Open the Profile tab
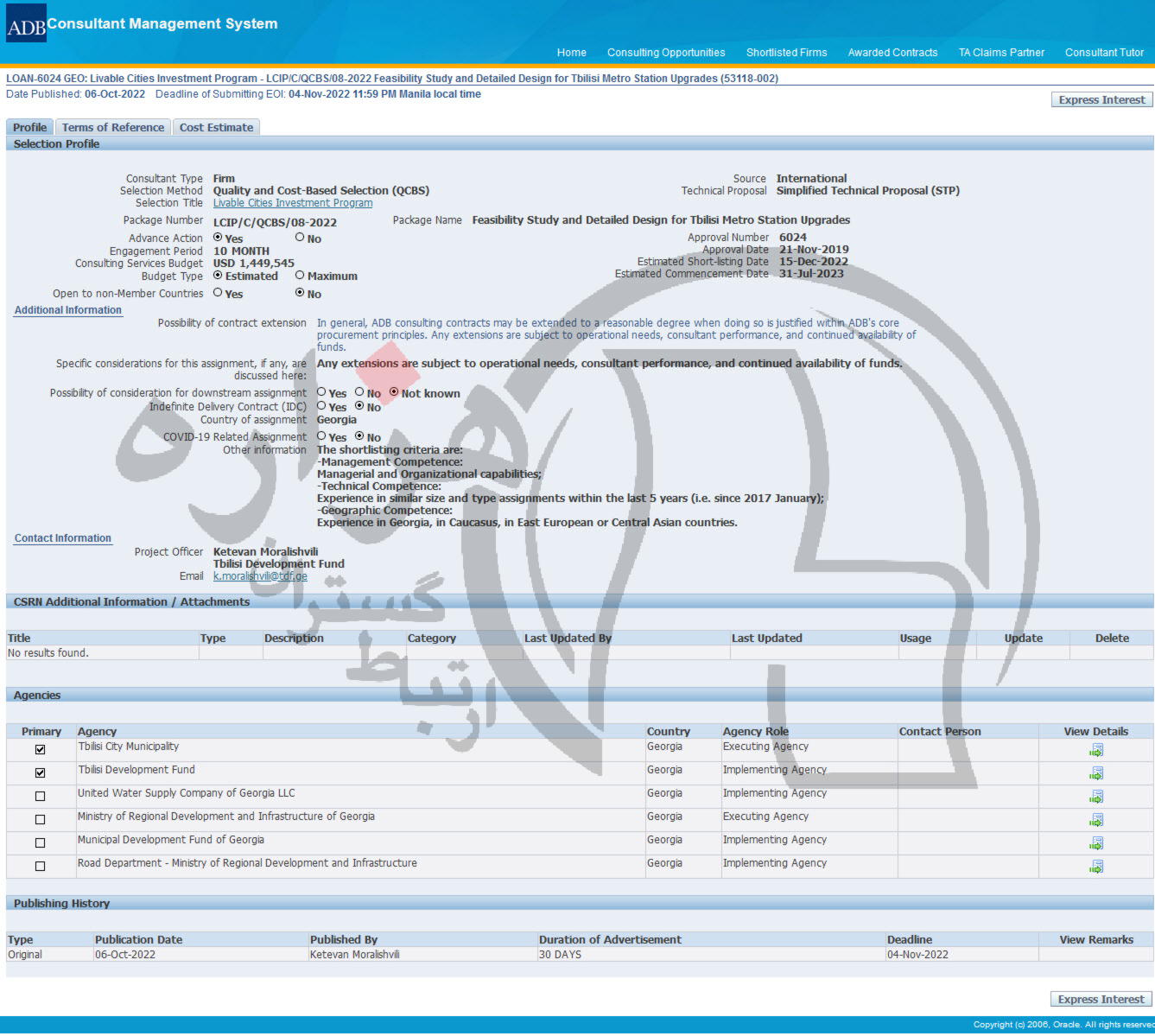 coord(29,127)
